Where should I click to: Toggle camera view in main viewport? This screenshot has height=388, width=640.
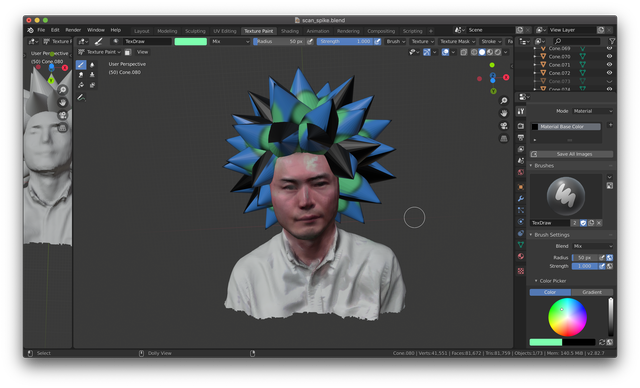click(x=504, y=126)
